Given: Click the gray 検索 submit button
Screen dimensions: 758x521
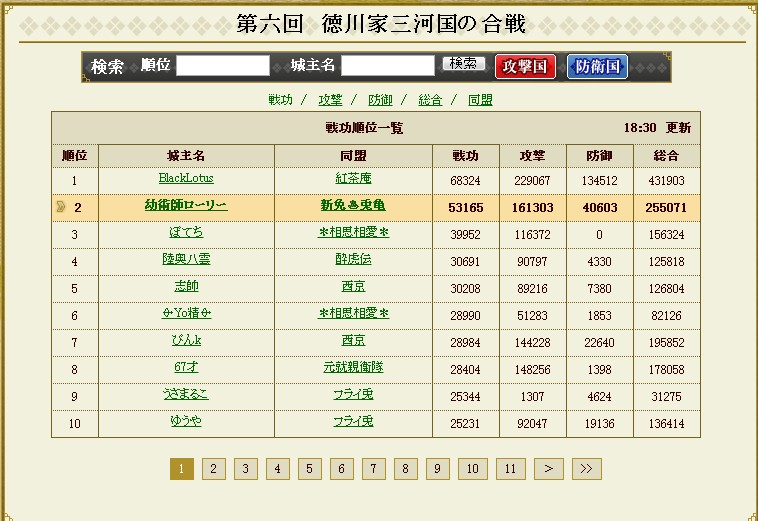Looking at the screenshot, I should [463, 63].
